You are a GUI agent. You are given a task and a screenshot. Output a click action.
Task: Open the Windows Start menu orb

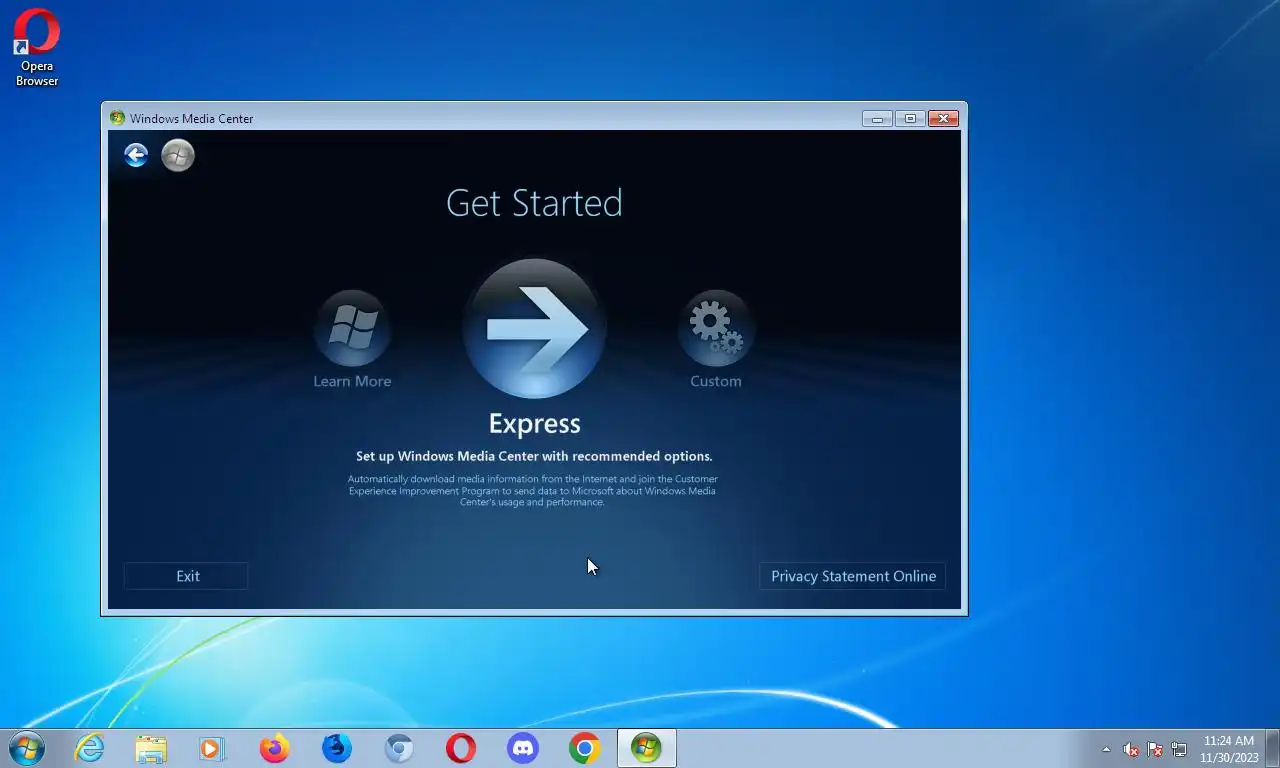[27, 748]
